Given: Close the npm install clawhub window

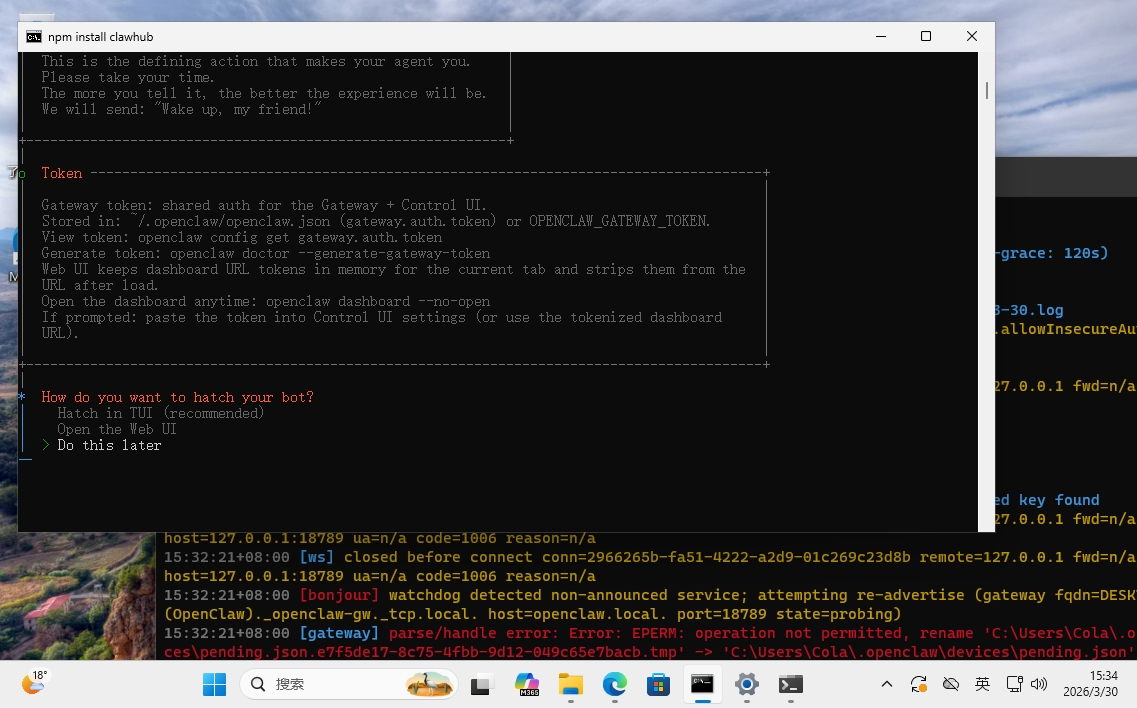Looking at the screenshot, I should click(972, 36).
